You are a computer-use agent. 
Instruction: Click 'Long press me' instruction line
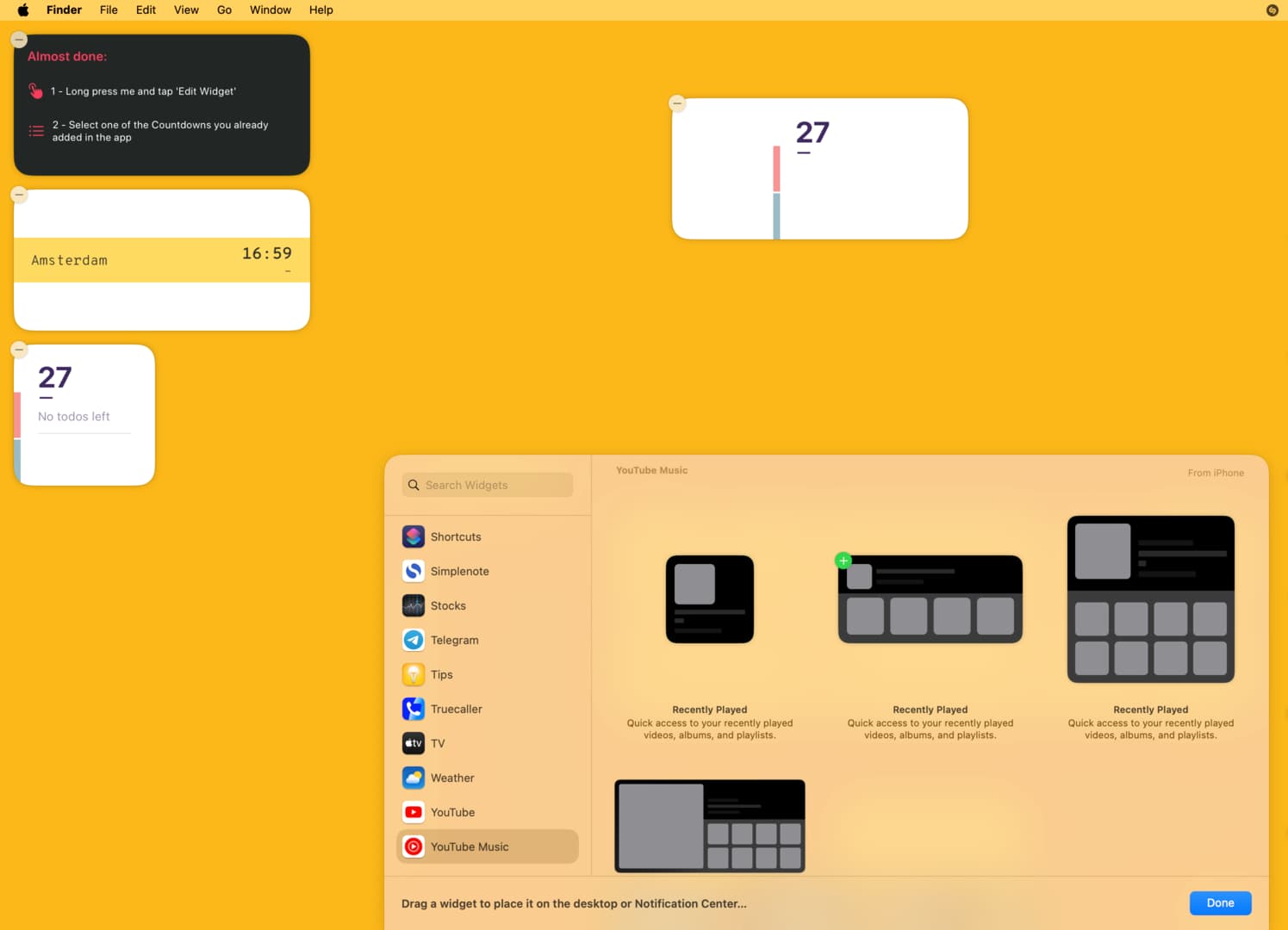click(x=143, y=91)
